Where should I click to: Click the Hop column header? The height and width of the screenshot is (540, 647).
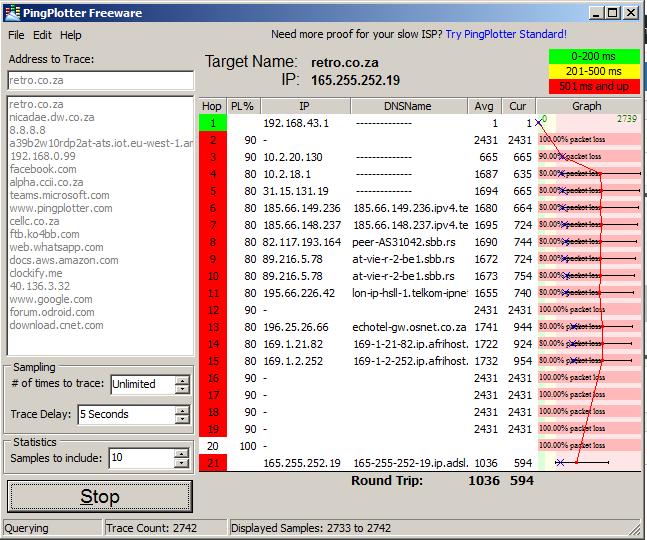212,106
